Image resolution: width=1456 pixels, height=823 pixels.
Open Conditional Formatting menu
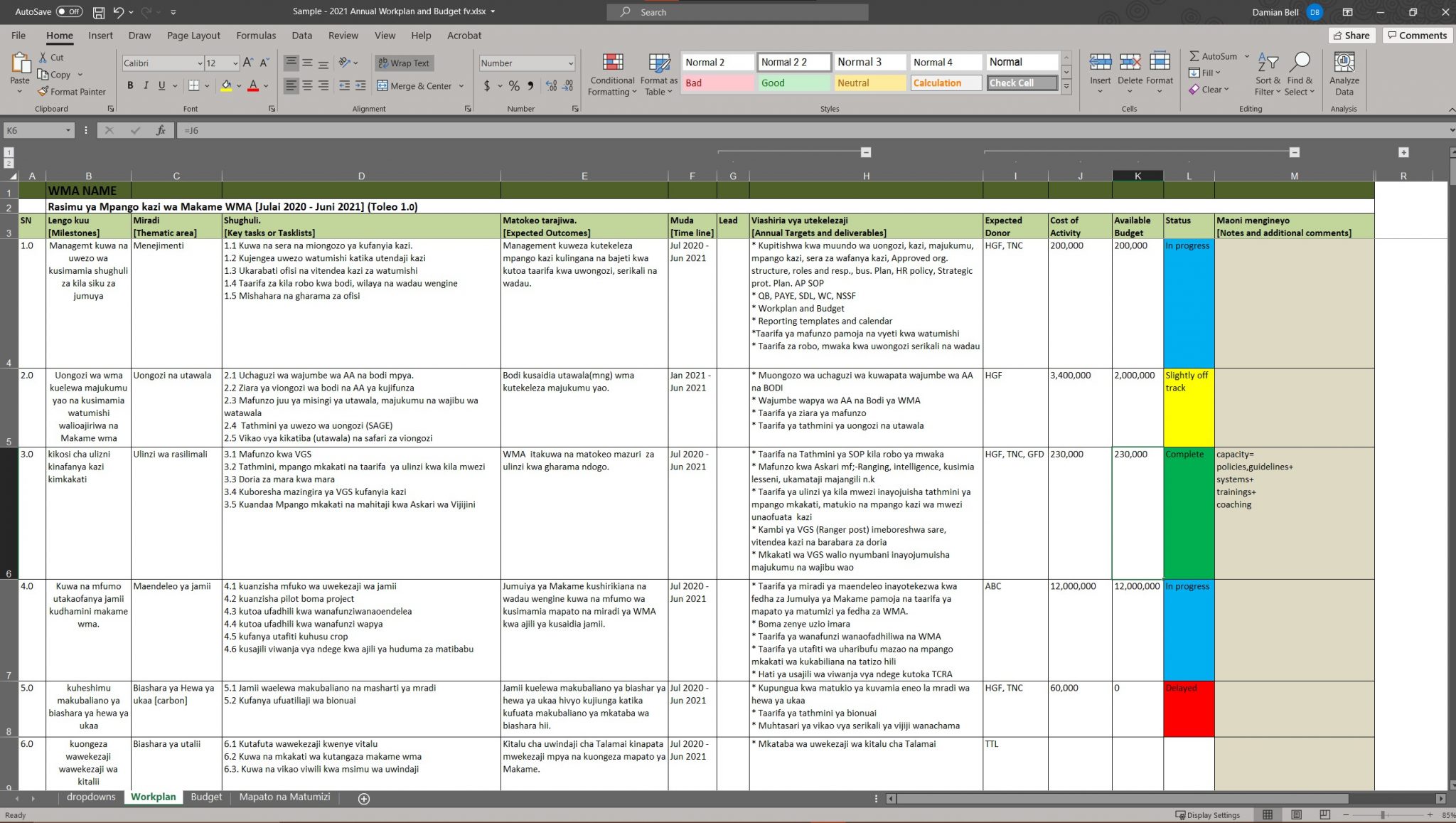point(612,75)
